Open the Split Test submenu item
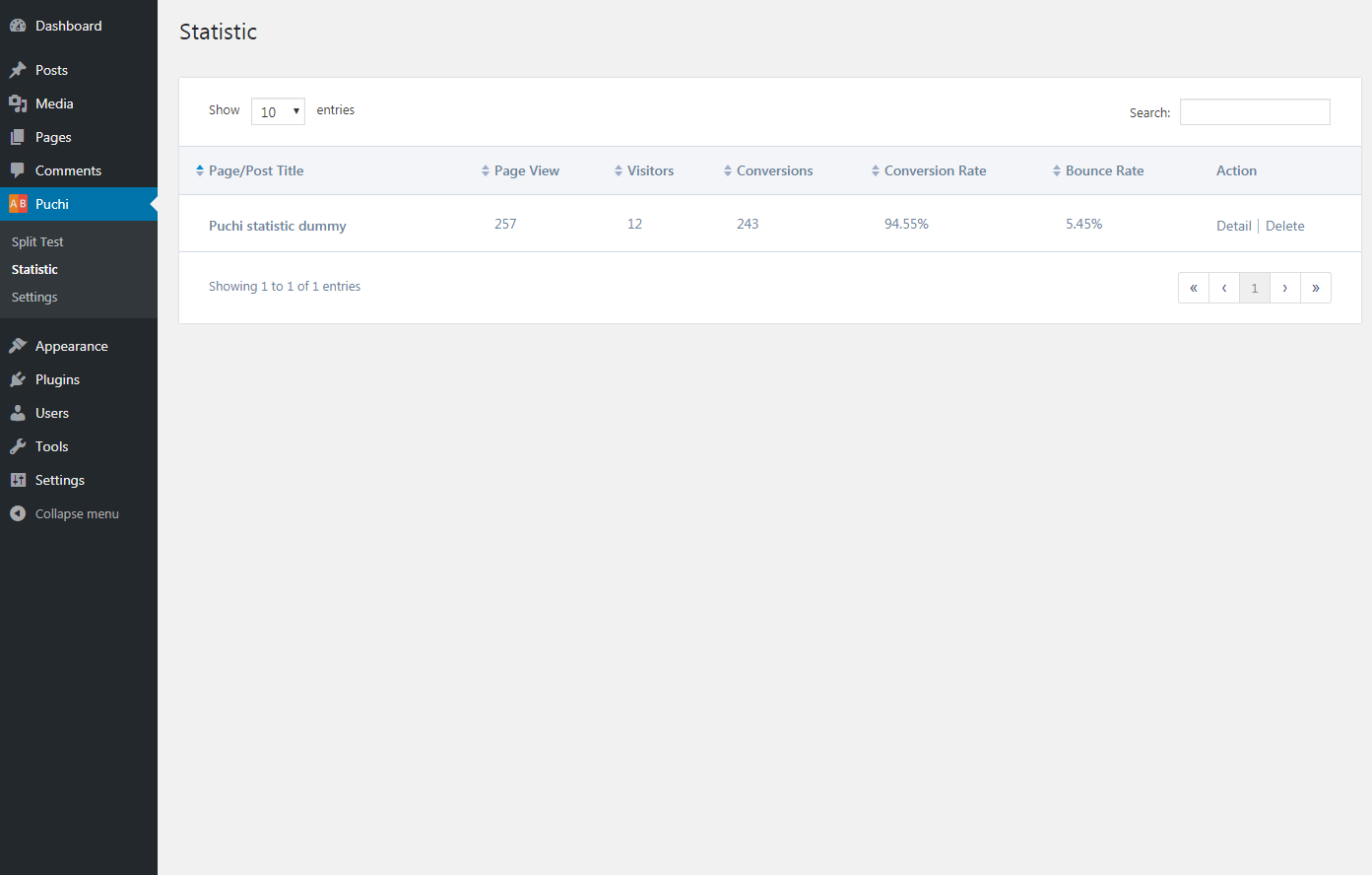 coord(37,241)
